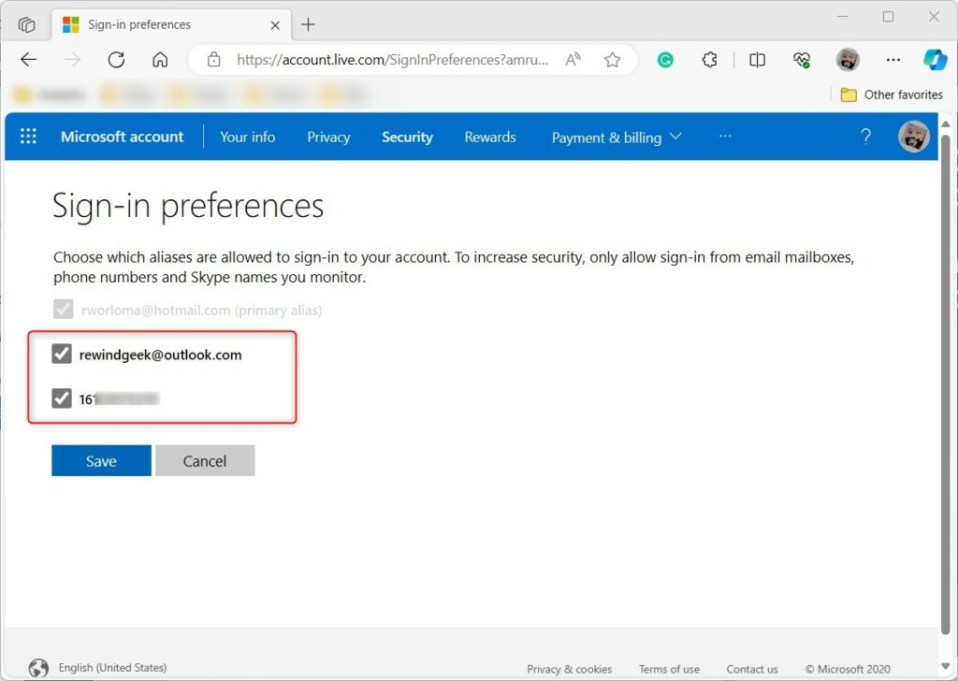The height and width of the screenshot is (681, 958).
Task: Go to the browser home page
Action: [160, 59]
